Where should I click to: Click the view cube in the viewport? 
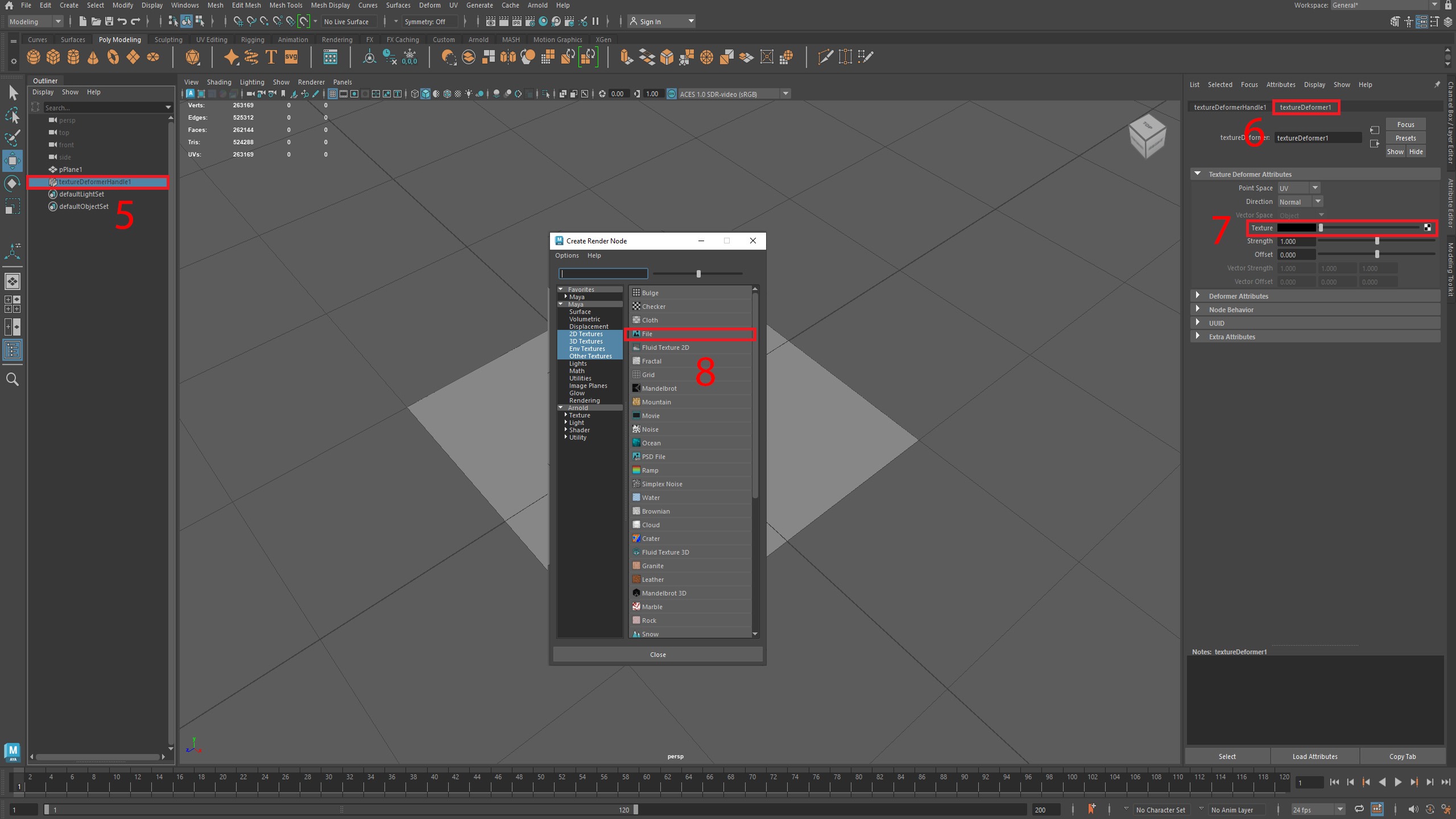[1147, 137]
